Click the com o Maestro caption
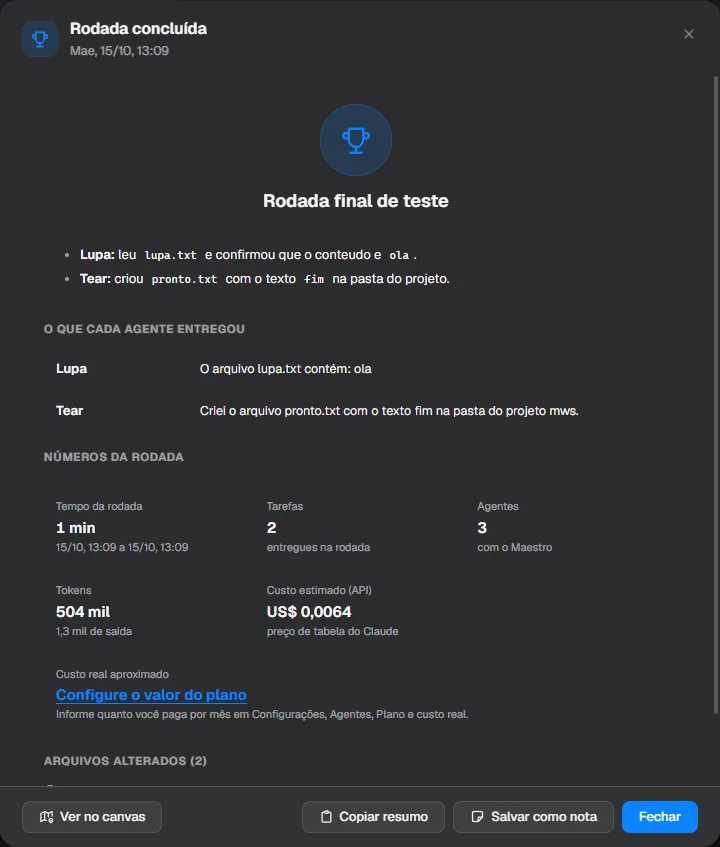This screenshot has width=720, height=847. point(515,547)
